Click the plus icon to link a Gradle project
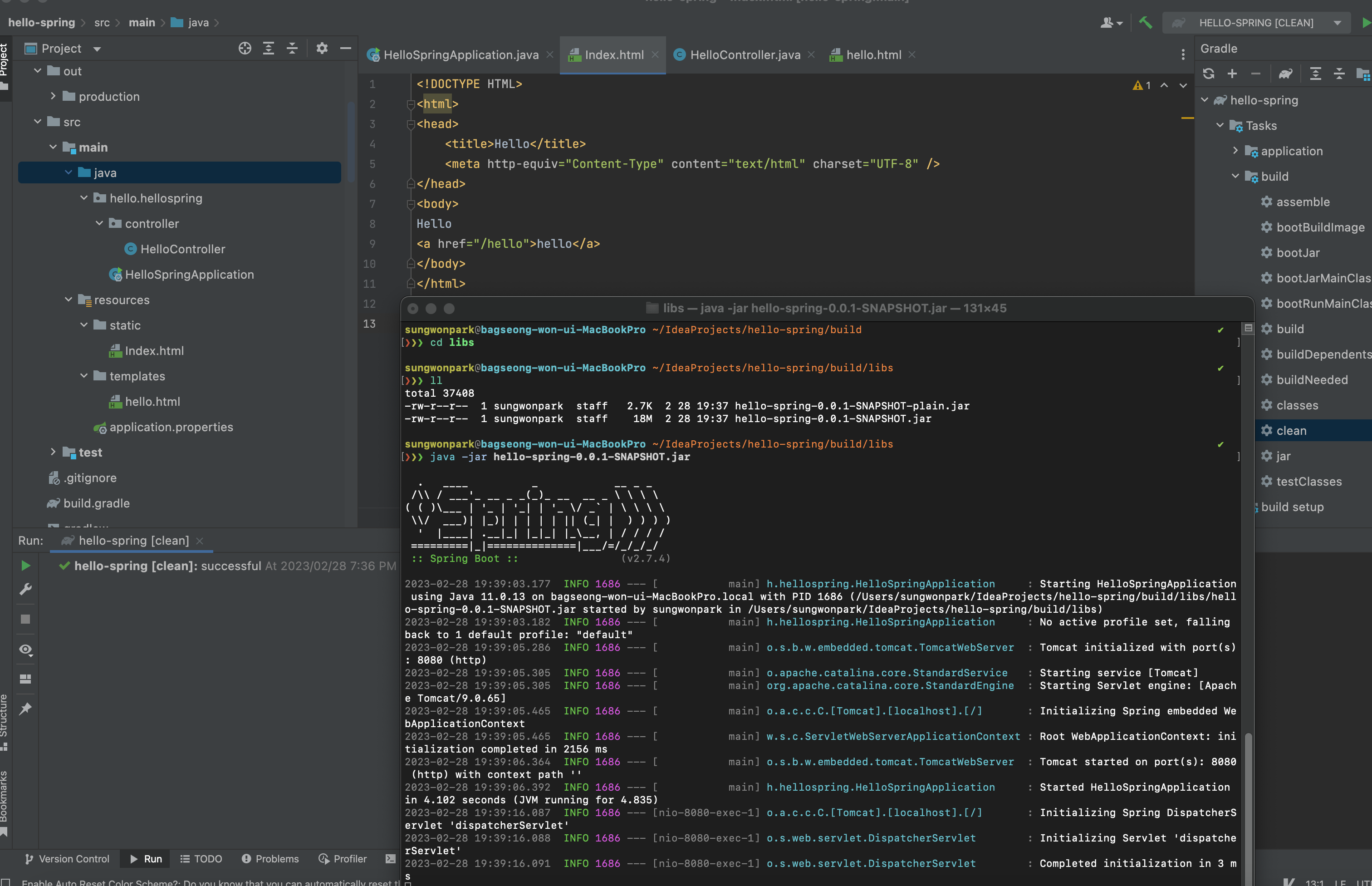This screenshot has width=1372, height=886. coord(1232,74)
